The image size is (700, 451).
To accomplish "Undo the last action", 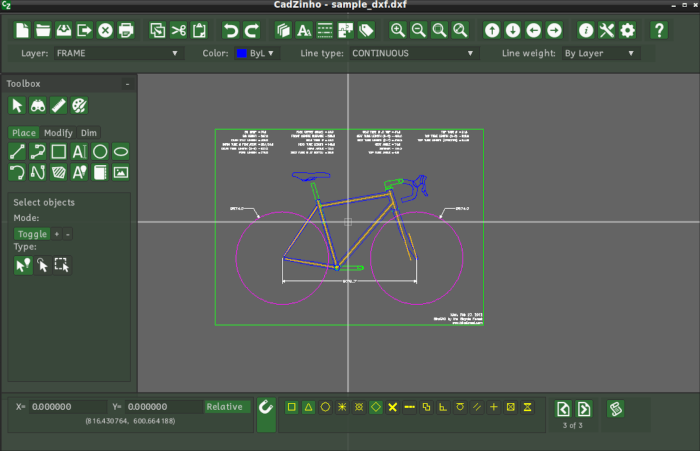I will (230, 30).
